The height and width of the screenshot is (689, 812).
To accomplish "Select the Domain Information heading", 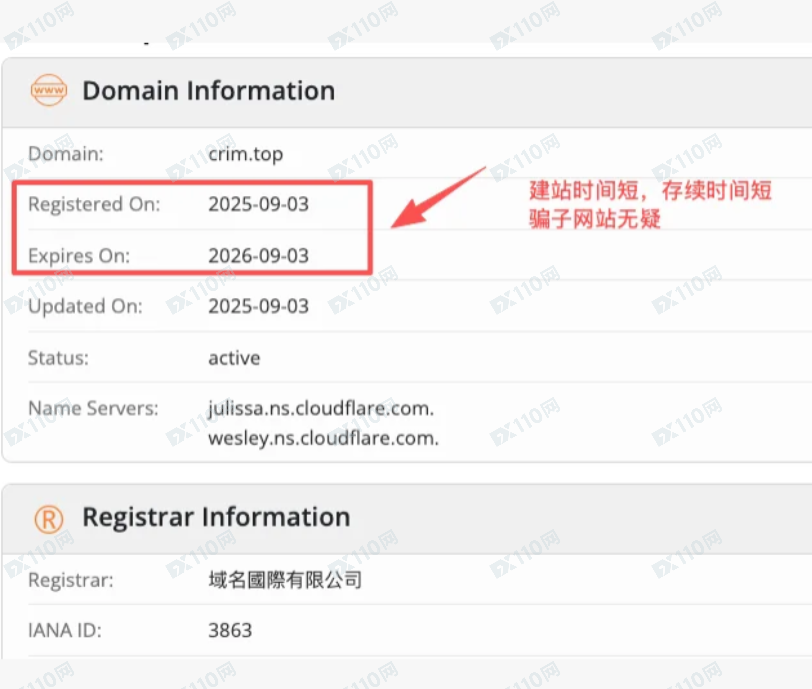I will point(208,91).
